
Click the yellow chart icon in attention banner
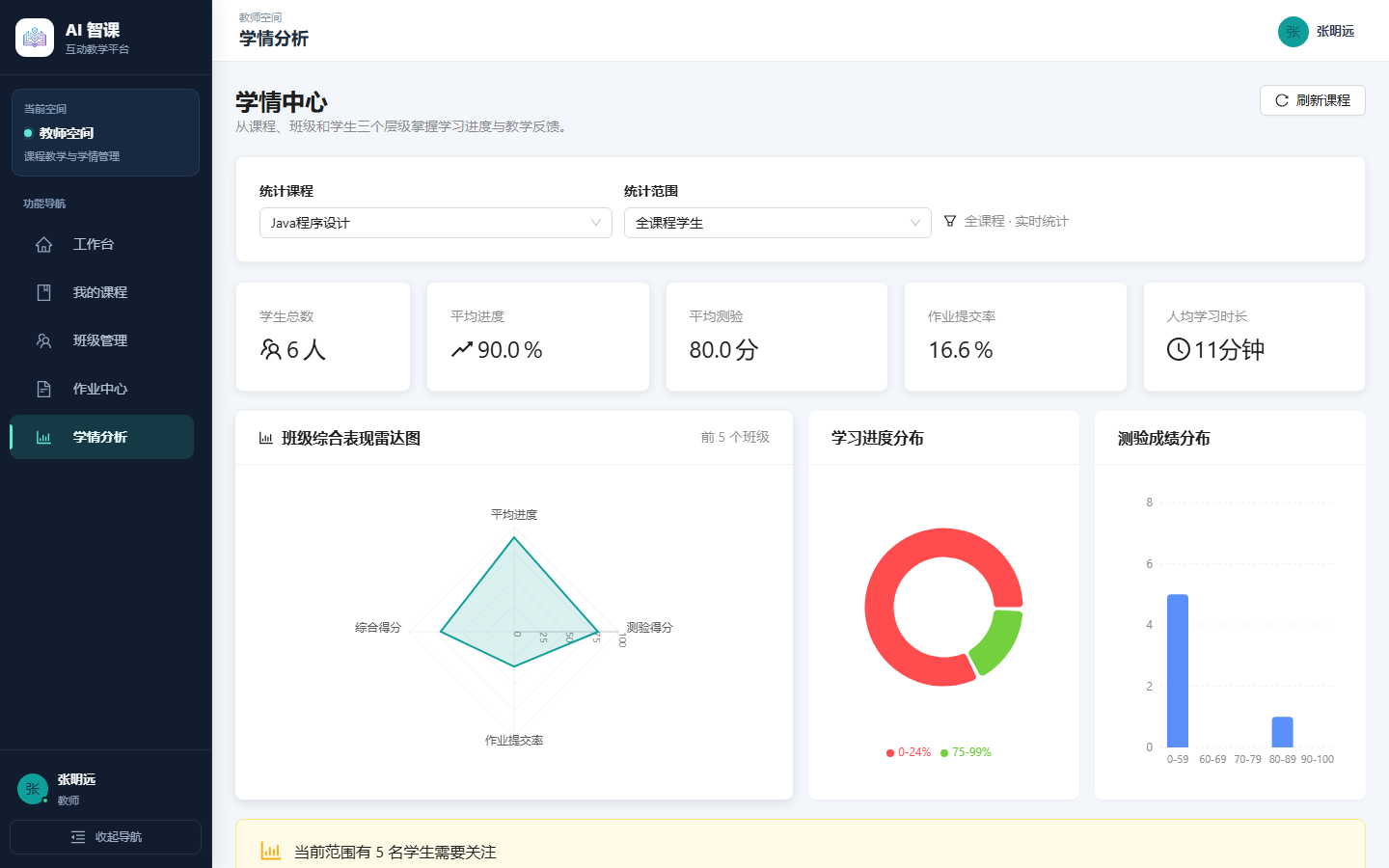click(x=271, y=851)
